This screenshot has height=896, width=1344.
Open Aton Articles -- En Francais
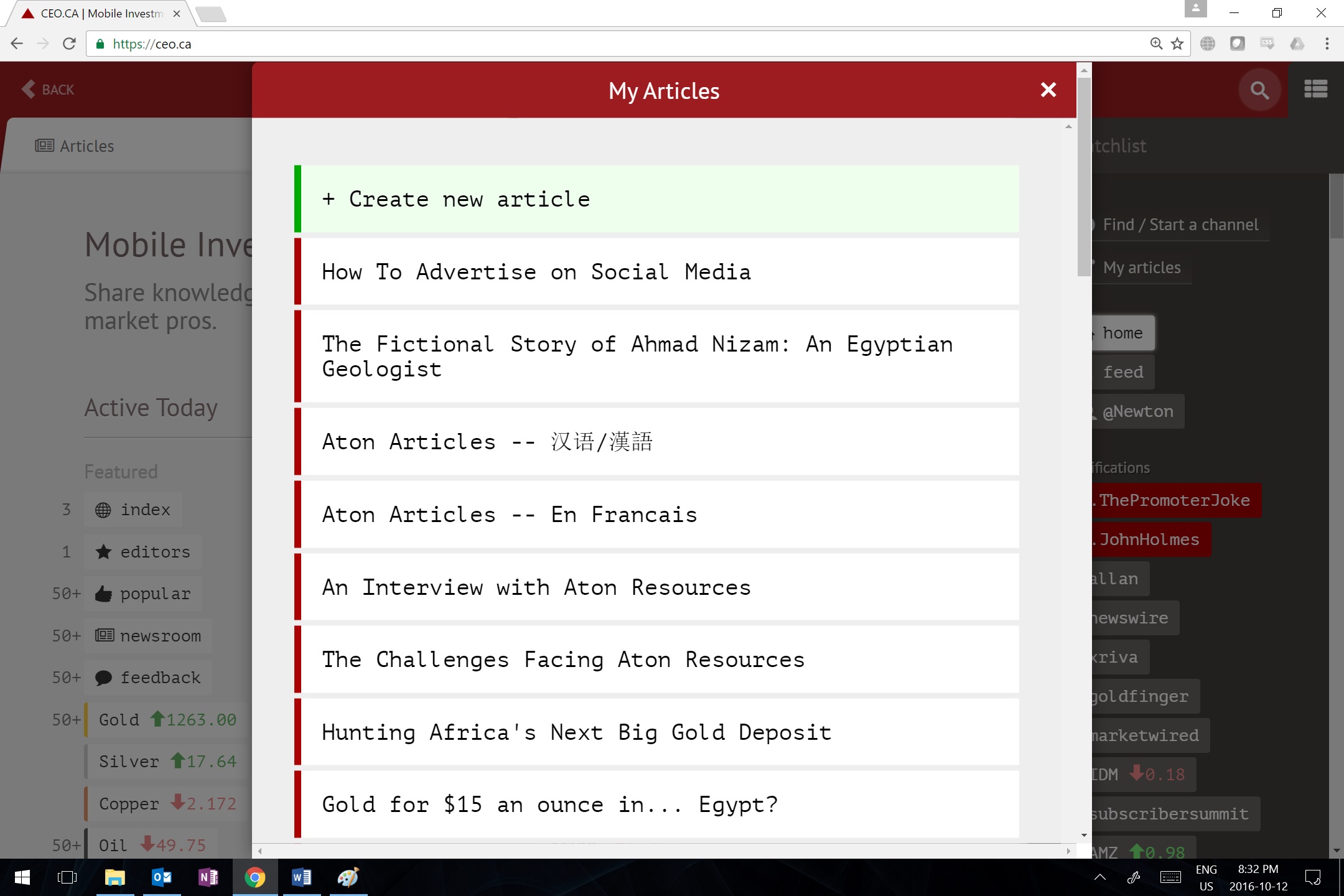pos(656,515)
